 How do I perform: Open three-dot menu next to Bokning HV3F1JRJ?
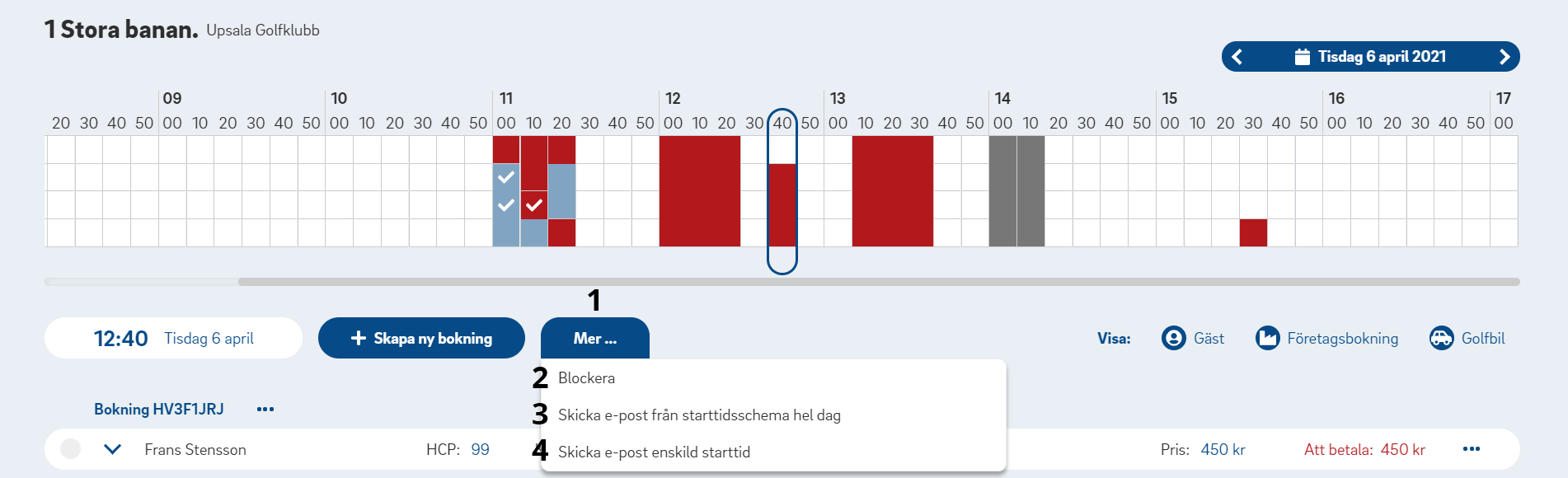(265, 409)
